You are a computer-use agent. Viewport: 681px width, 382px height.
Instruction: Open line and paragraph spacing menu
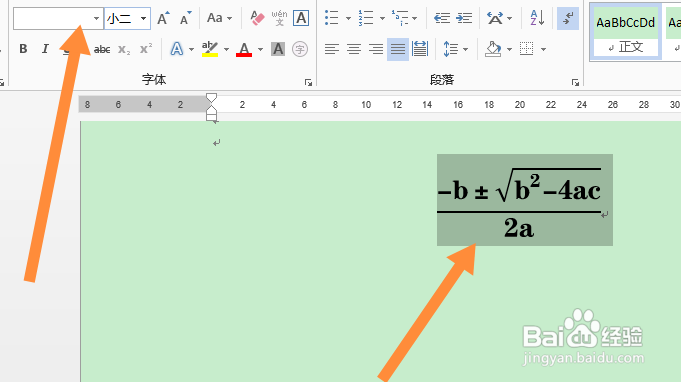456,49
